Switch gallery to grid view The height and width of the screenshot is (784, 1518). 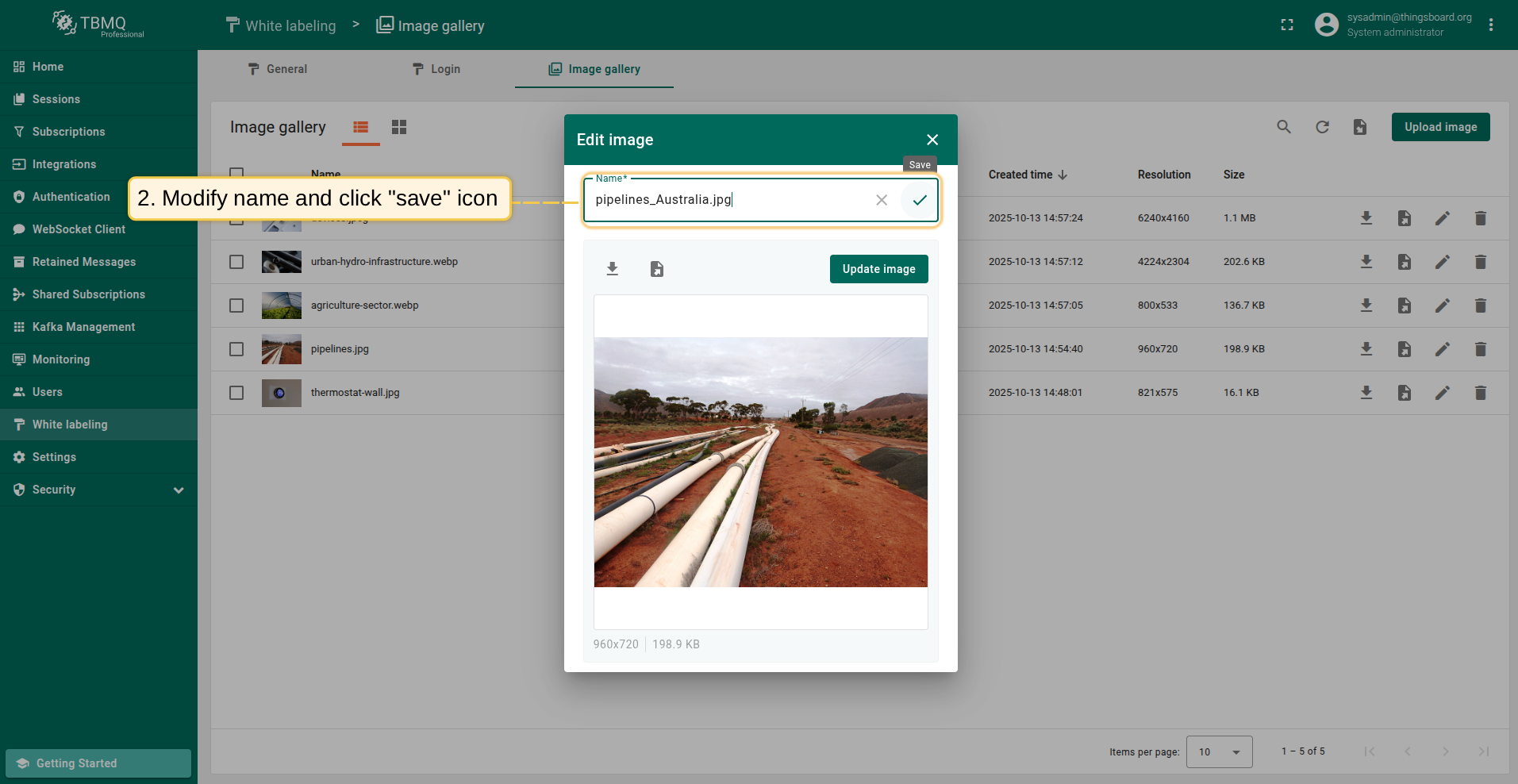point(398,127)
